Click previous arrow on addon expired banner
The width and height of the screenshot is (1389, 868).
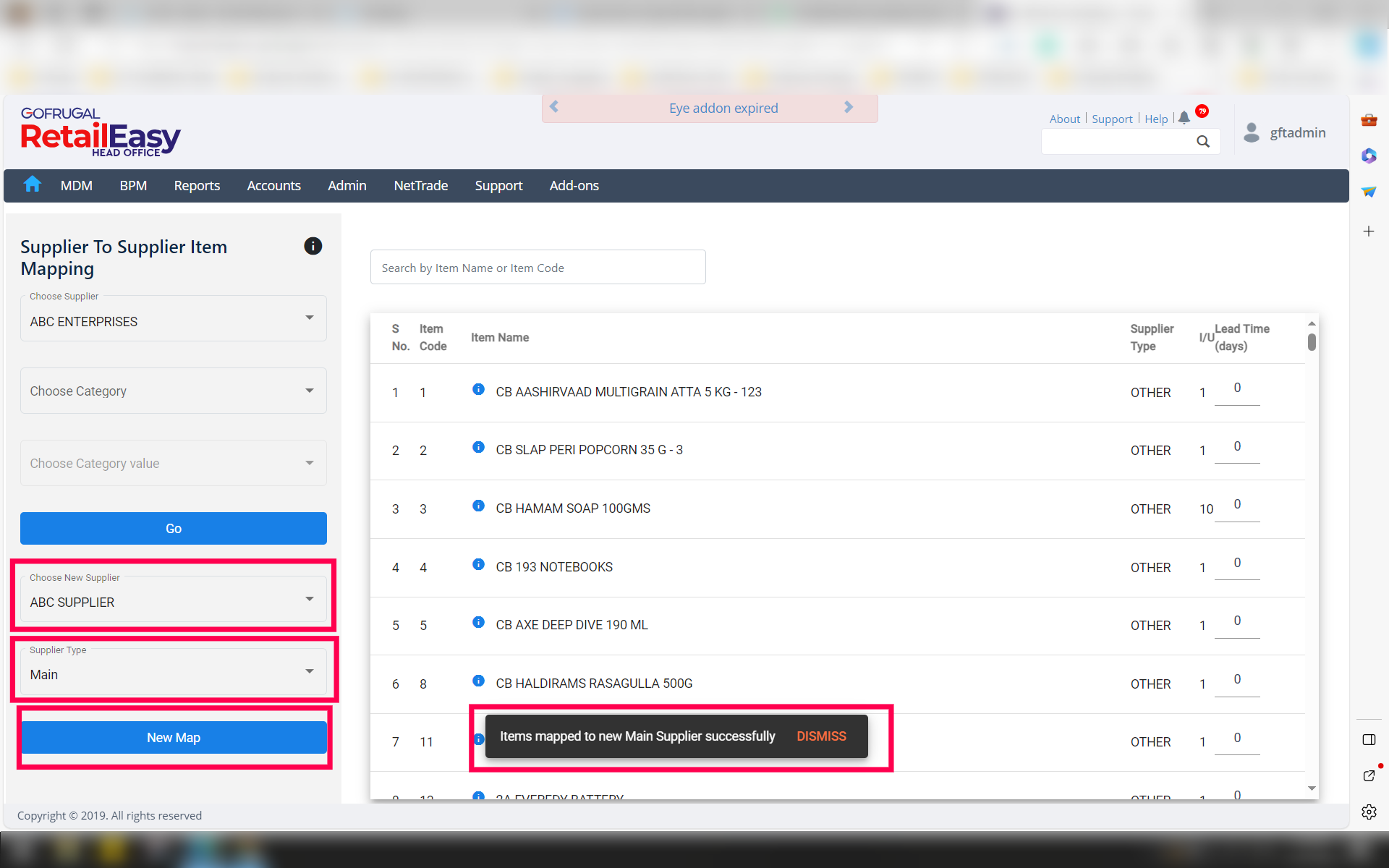(554, 108)
